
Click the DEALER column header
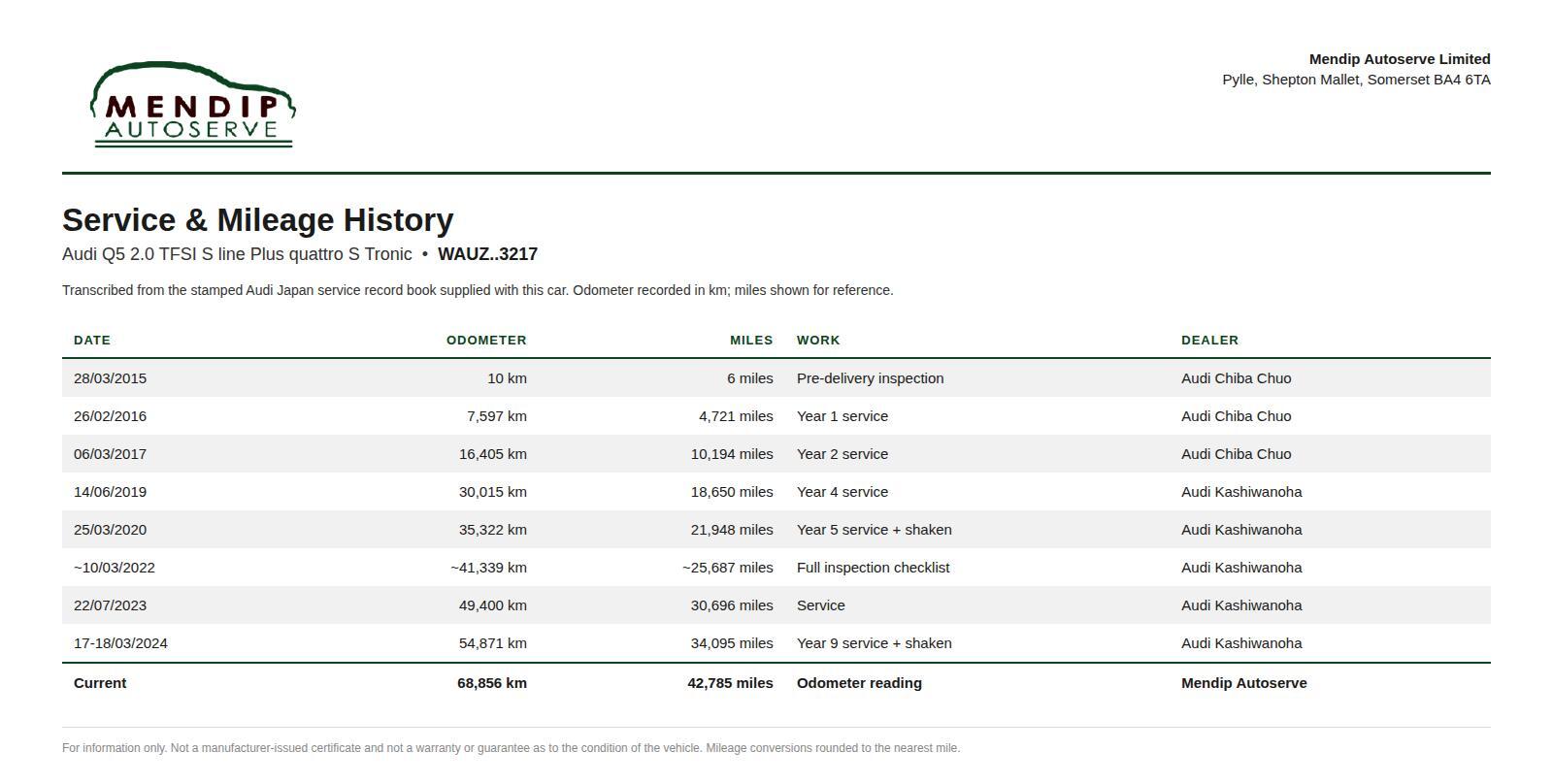tap(1209, 341)
